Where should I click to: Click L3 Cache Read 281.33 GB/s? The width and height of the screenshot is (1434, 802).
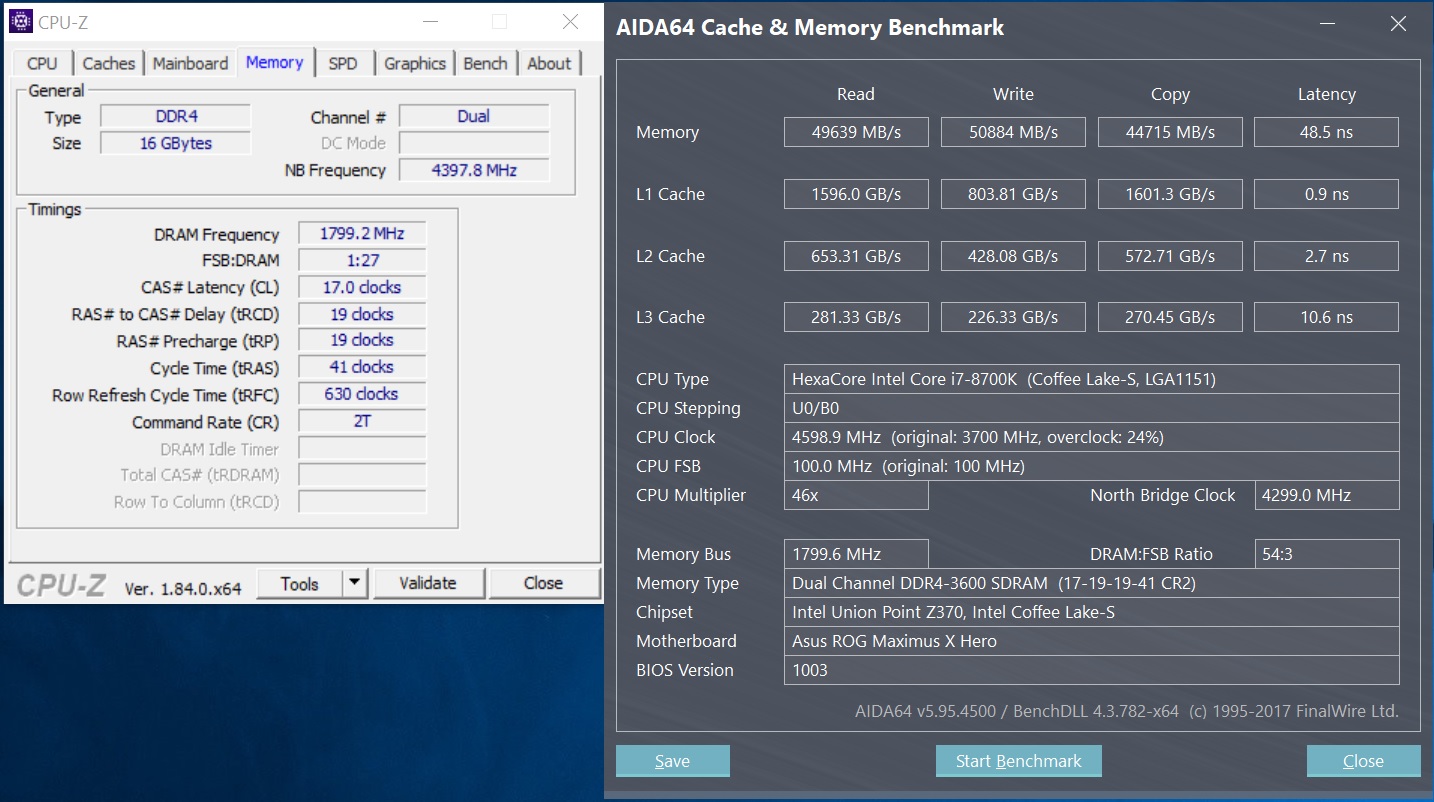pyautogui.click(x=856, y=317)
